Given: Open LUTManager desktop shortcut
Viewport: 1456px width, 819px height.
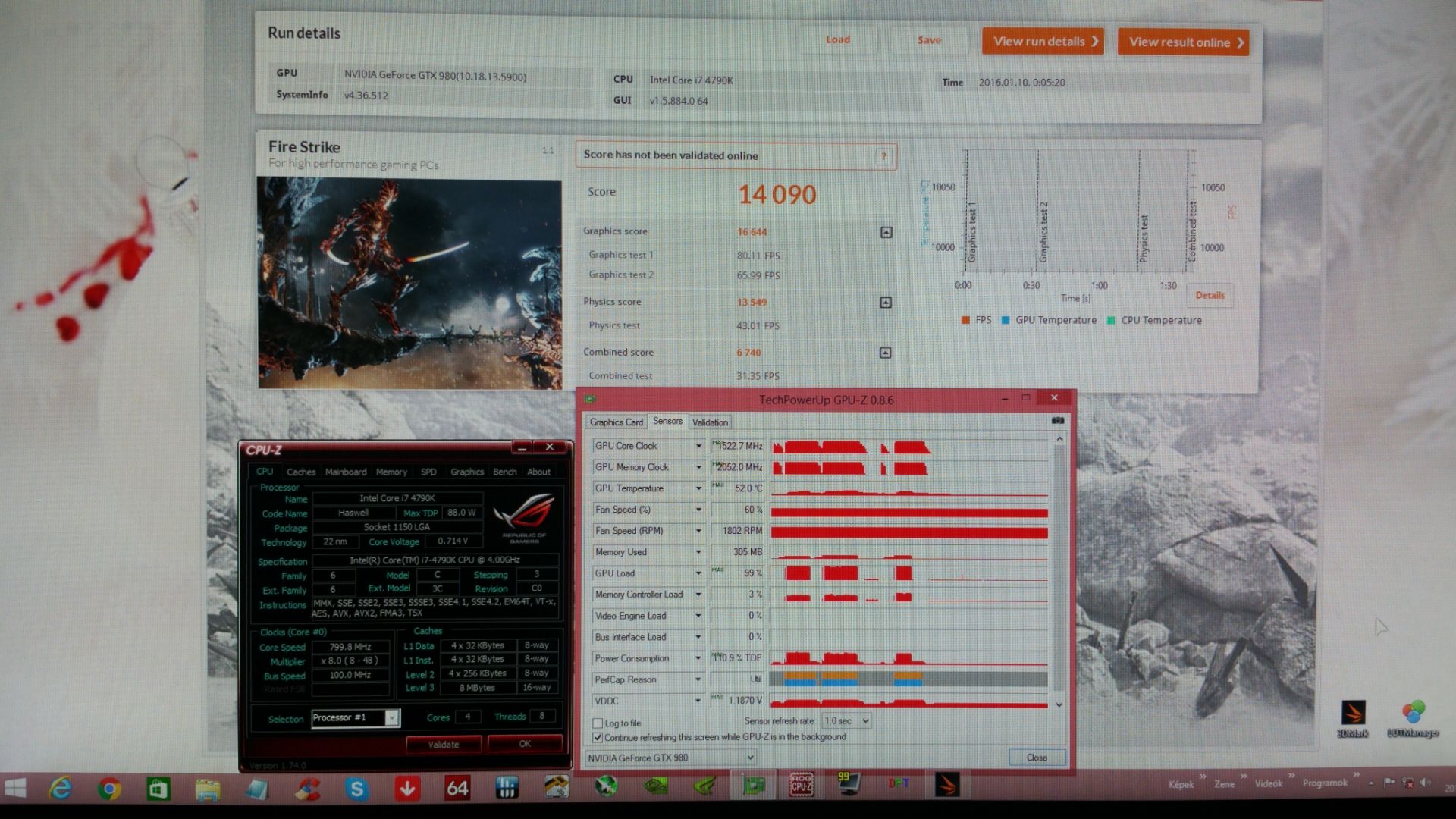Looking at the screenshot, I should (x=1413, y=718).
